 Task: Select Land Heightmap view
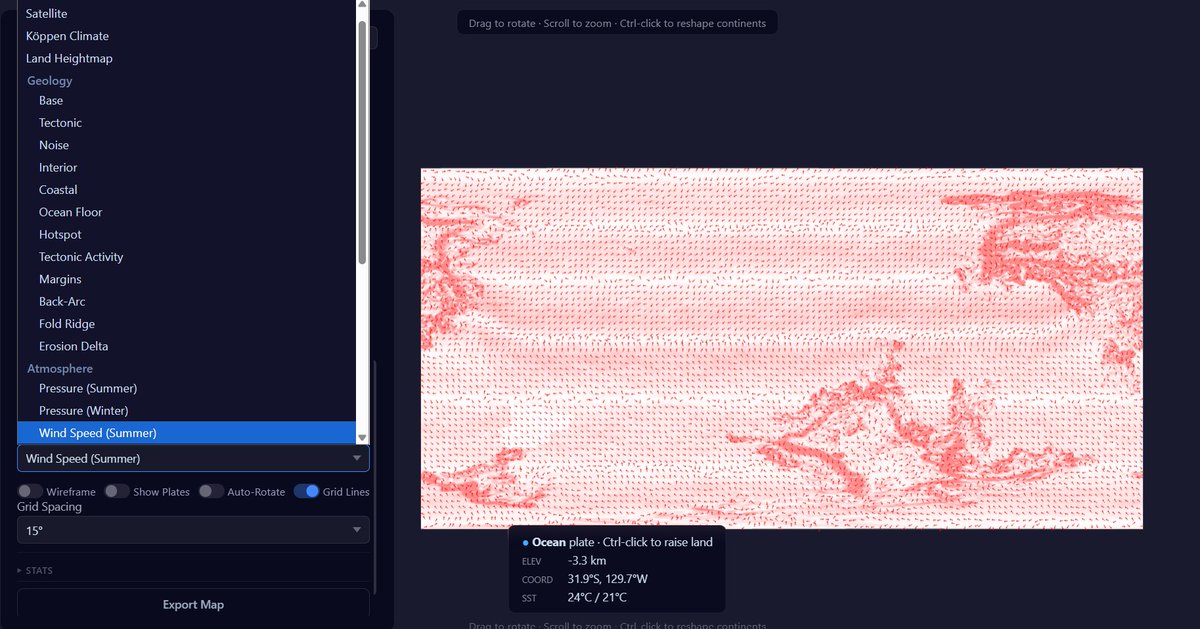pos(187,58)
